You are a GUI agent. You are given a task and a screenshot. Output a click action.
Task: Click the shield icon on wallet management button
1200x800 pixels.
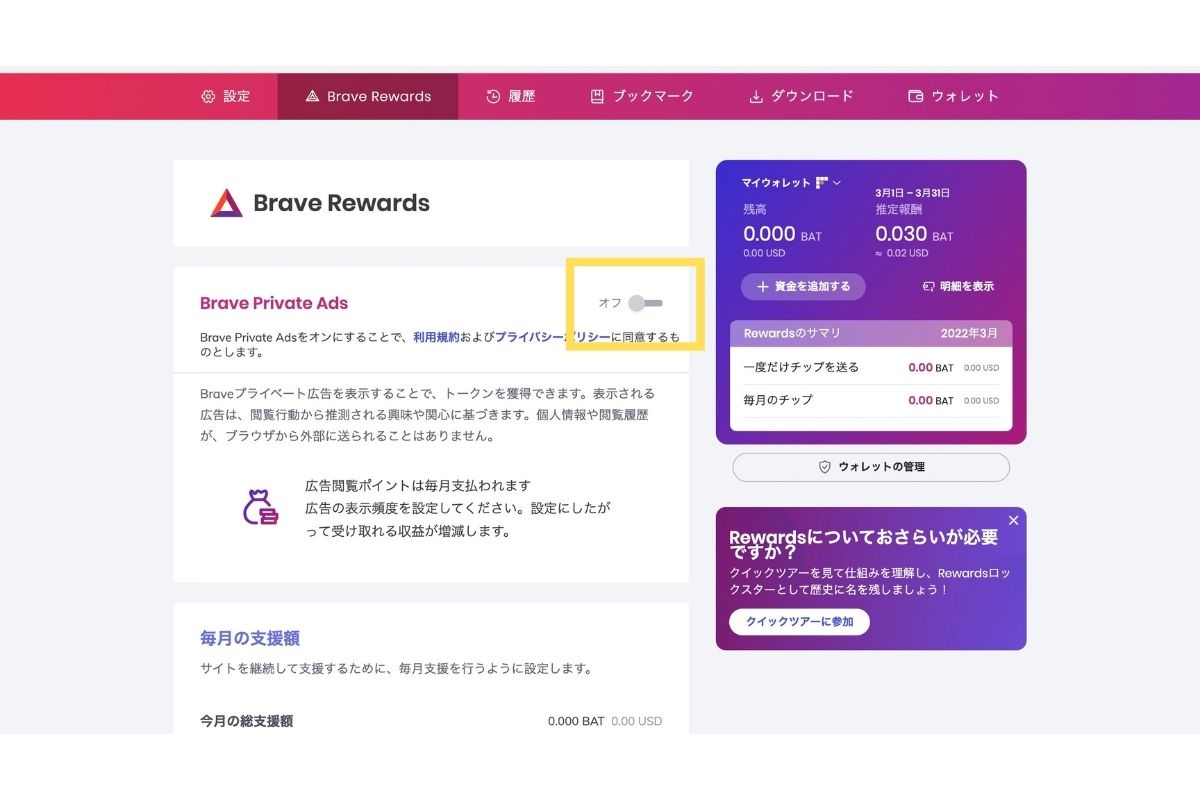pyautogui.click(x=825, y=467)
